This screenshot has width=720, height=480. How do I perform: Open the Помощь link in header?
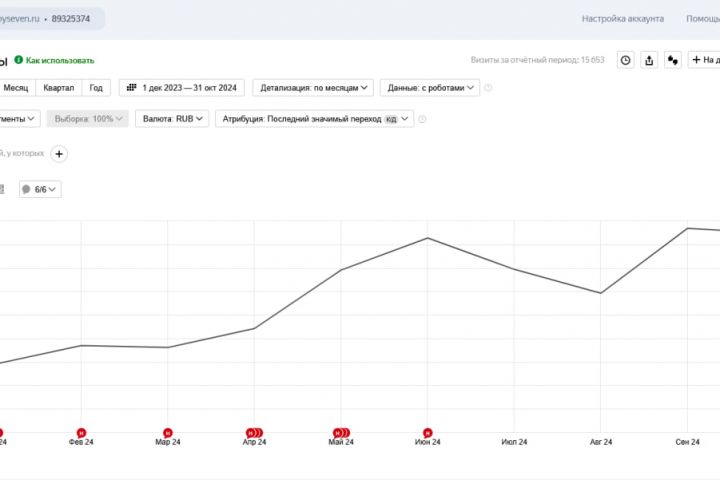pos(703,19)
